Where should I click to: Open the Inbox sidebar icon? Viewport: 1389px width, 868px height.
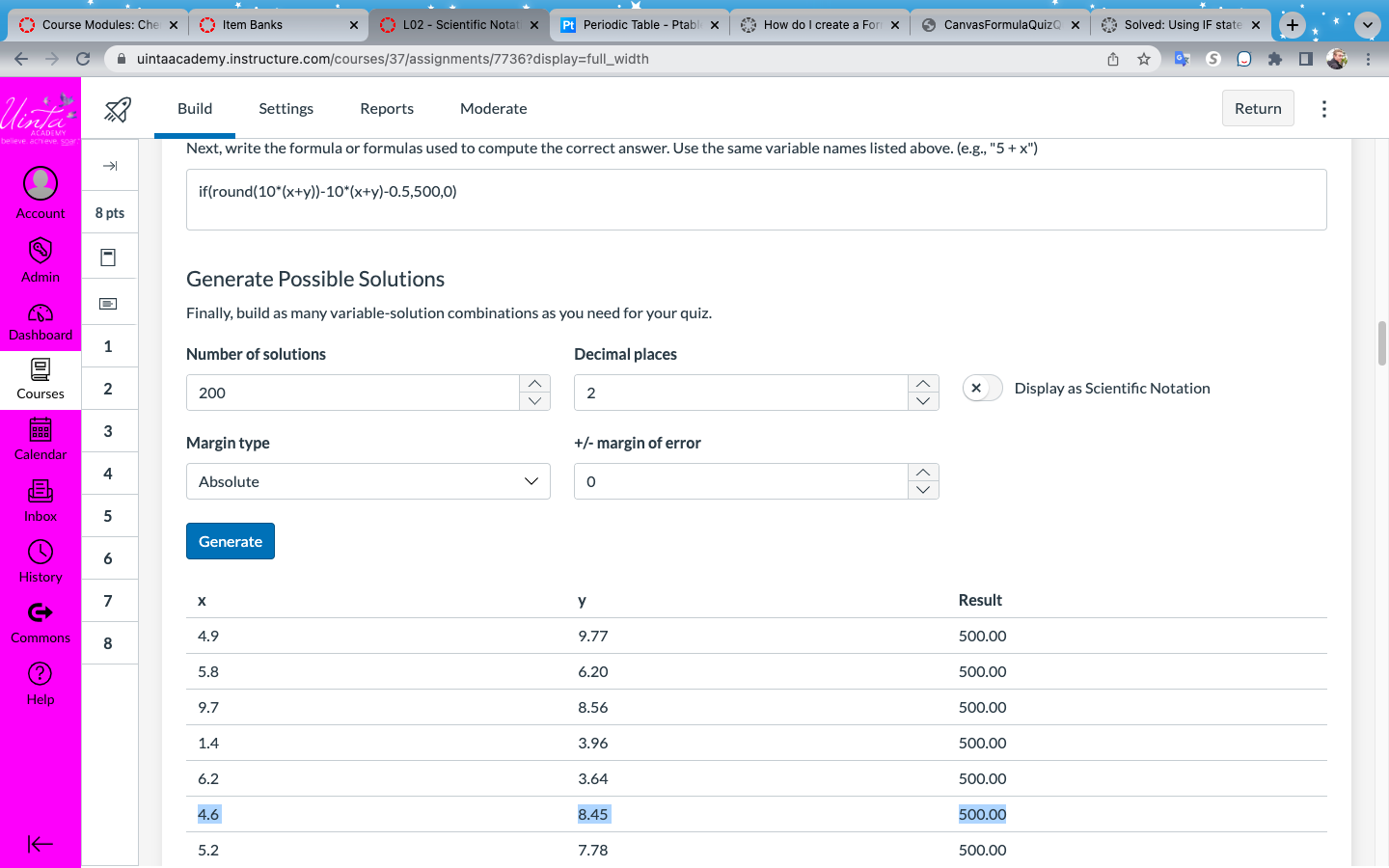[x=41, y=492]
